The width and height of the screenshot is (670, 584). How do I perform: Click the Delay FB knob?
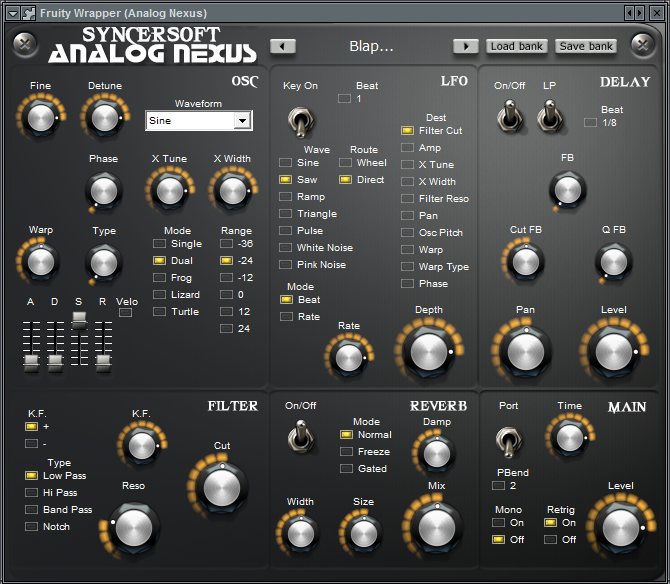pos(568,190)
